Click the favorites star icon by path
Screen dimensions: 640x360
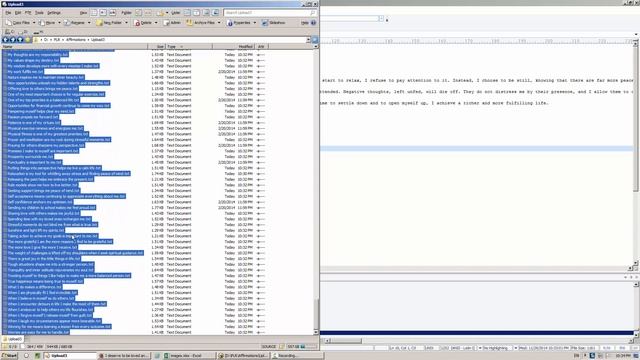point(28,40)
